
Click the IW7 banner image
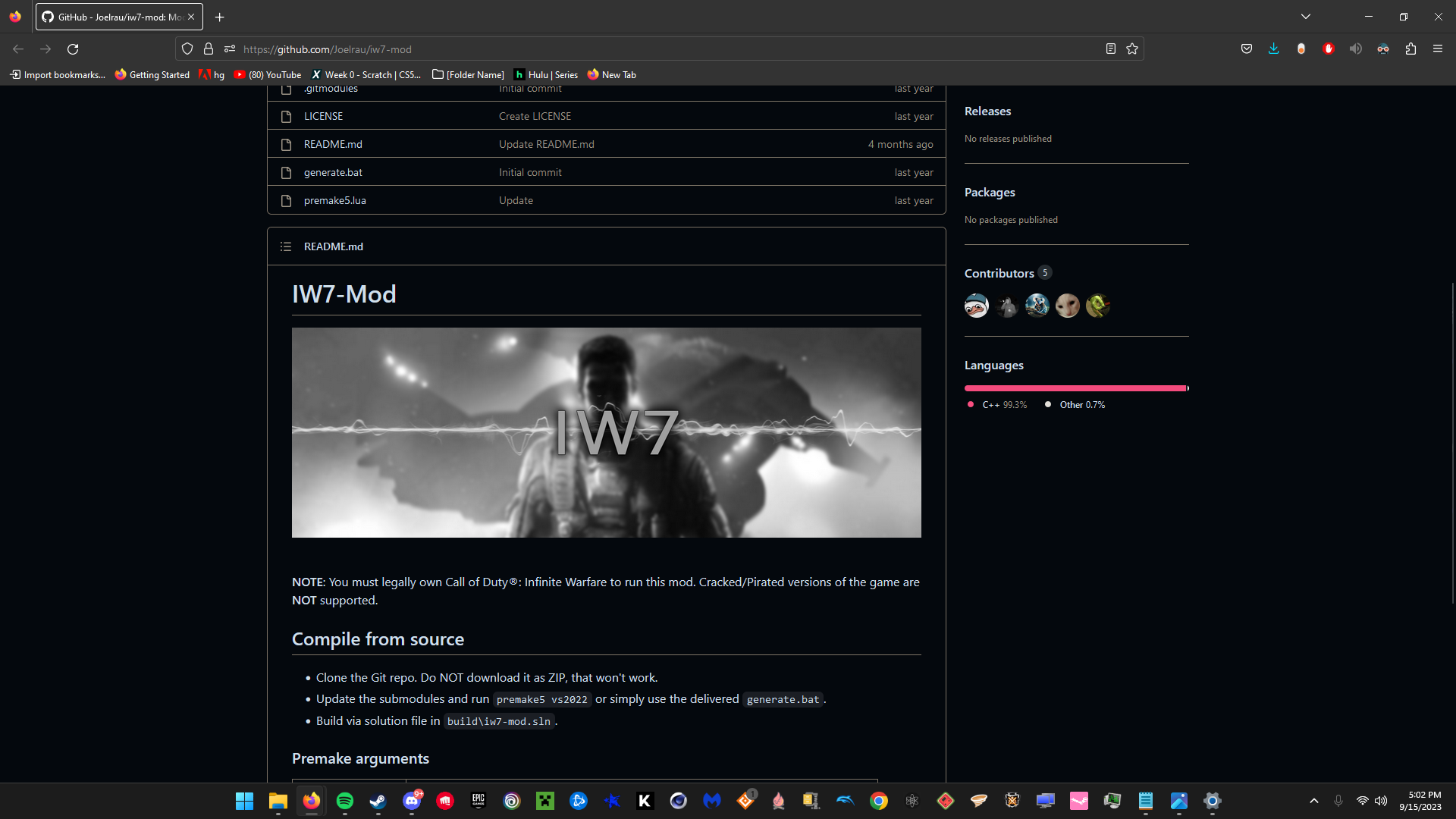coord(606,432)
